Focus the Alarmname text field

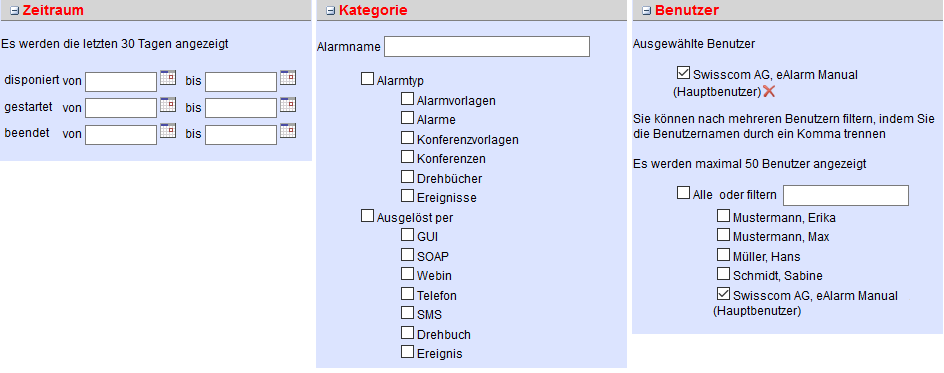pos(486,46)
